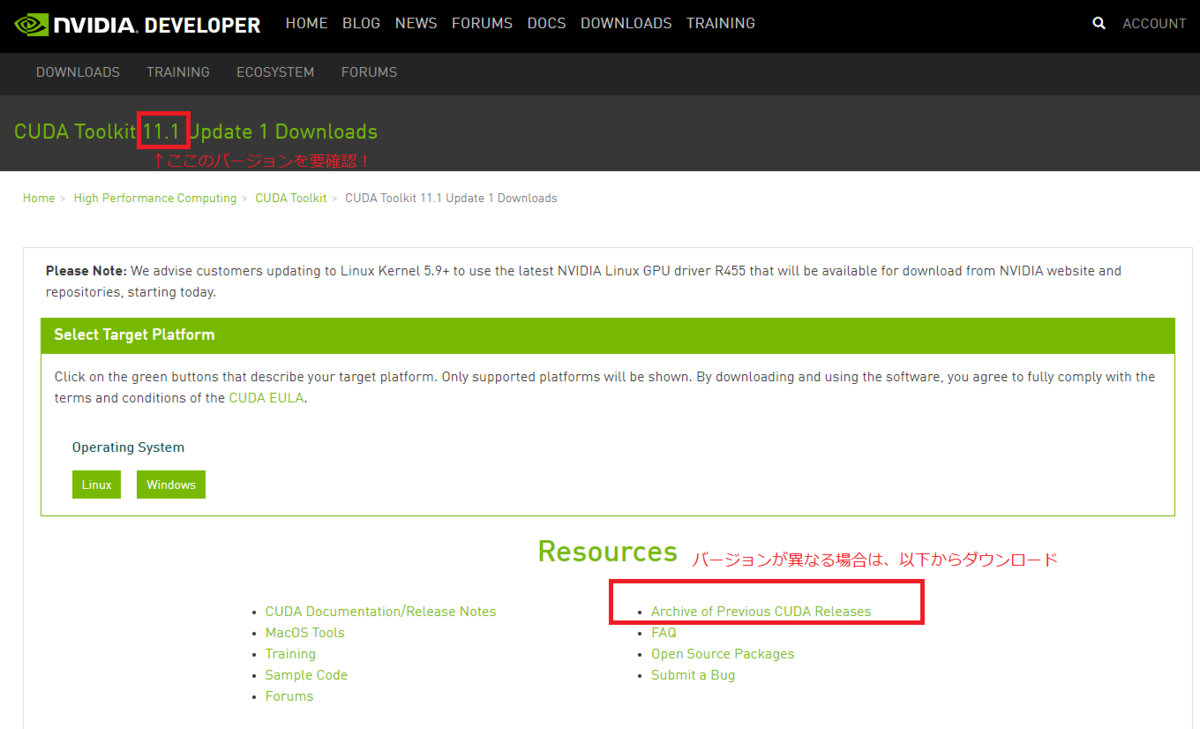Open DOWNLOADS in the top black bar
Screen dimensions: 1200x729
pyautogui.click(x=626, y=23)
